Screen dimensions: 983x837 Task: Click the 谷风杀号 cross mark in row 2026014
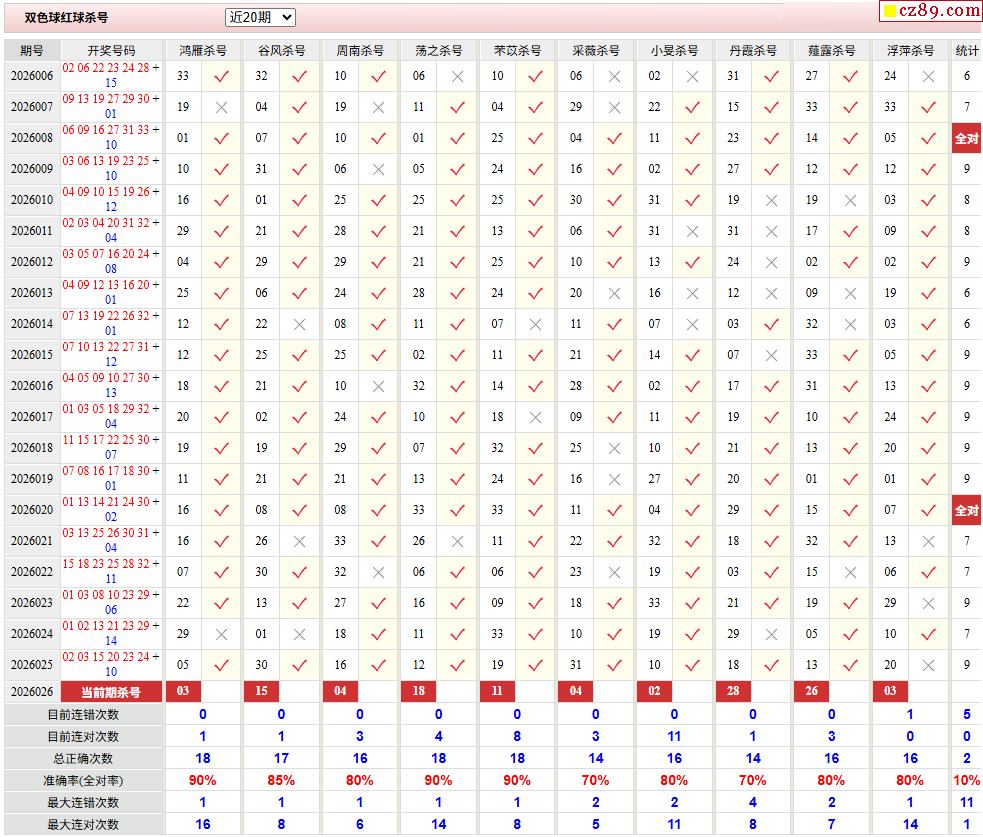click(x=300, y=324)
